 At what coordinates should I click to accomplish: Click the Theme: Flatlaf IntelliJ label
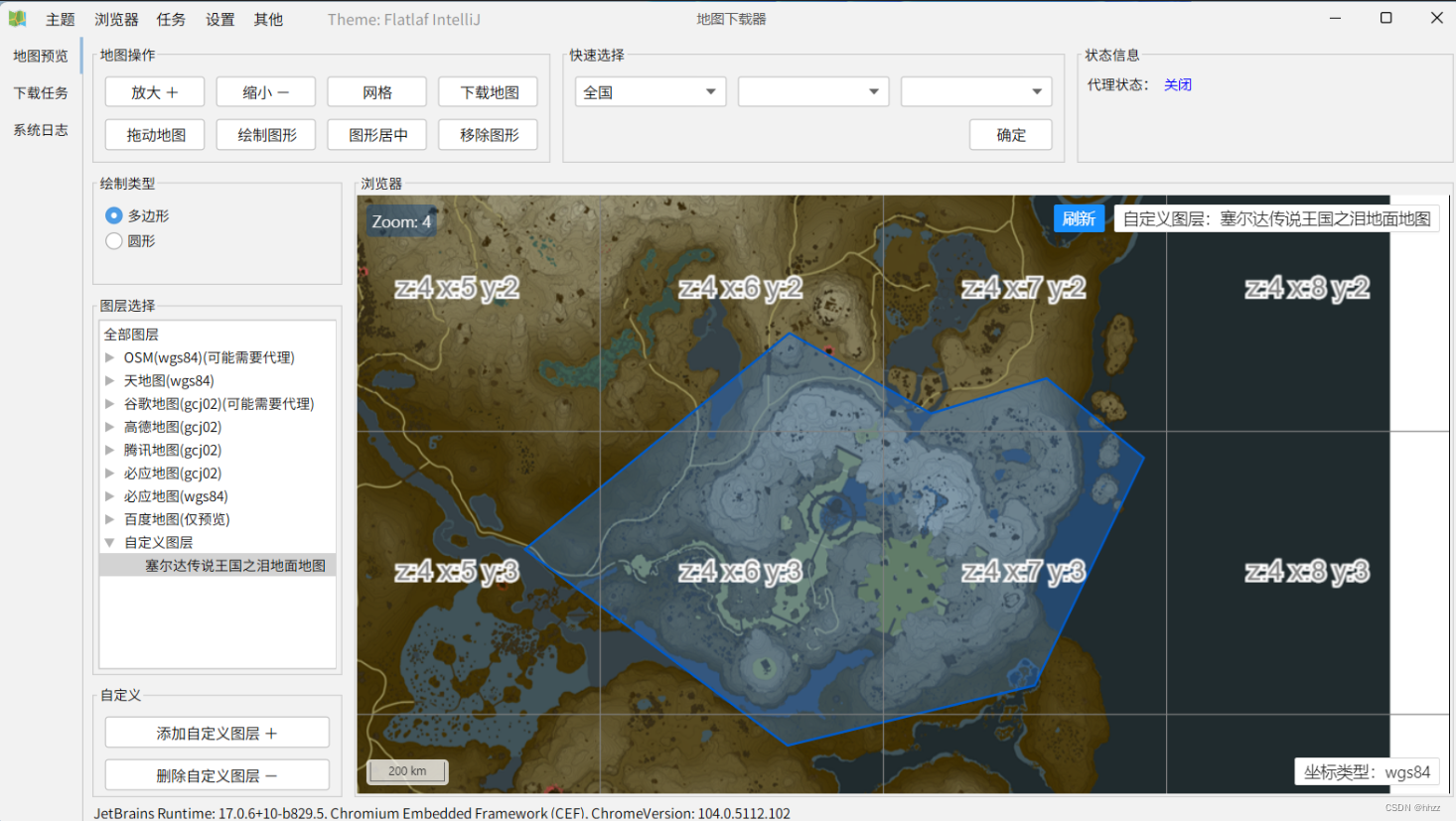click(x=404, y=20)
